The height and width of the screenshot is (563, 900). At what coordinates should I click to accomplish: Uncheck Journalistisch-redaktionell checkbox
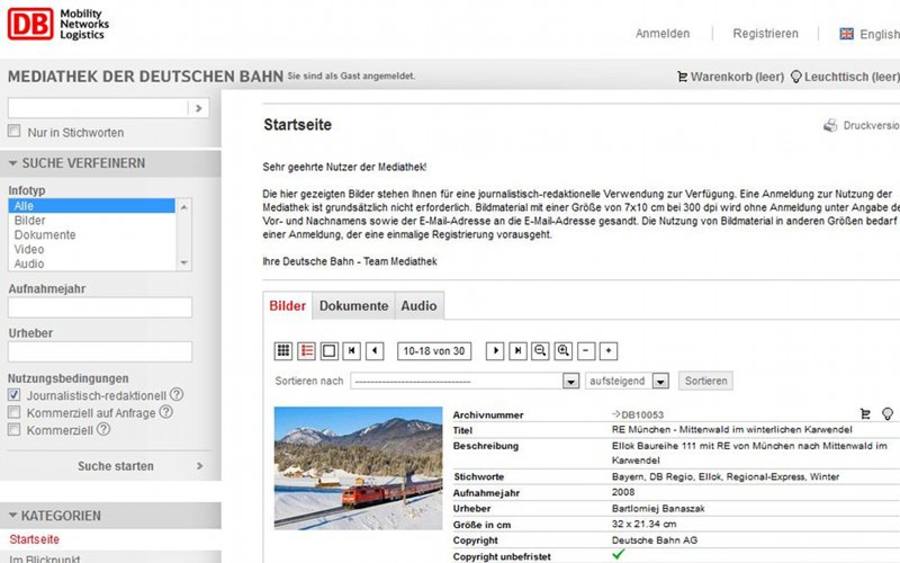(x=14, y=395)
